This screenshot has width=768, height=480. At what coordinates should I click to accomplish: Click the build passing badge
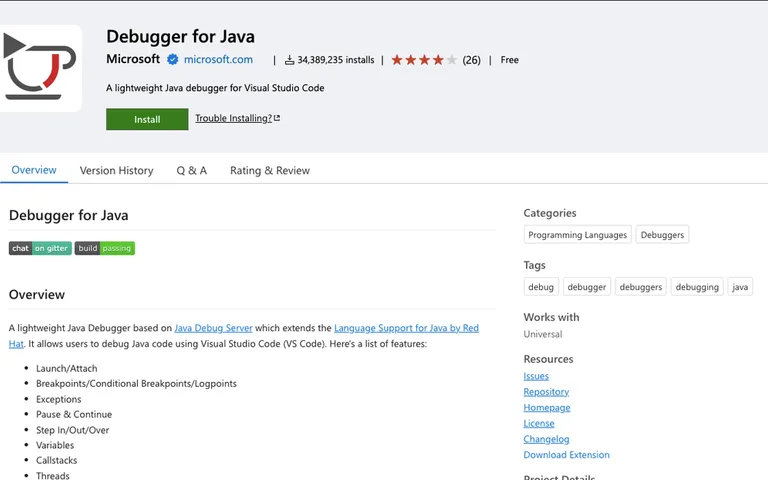coord(105,248)
